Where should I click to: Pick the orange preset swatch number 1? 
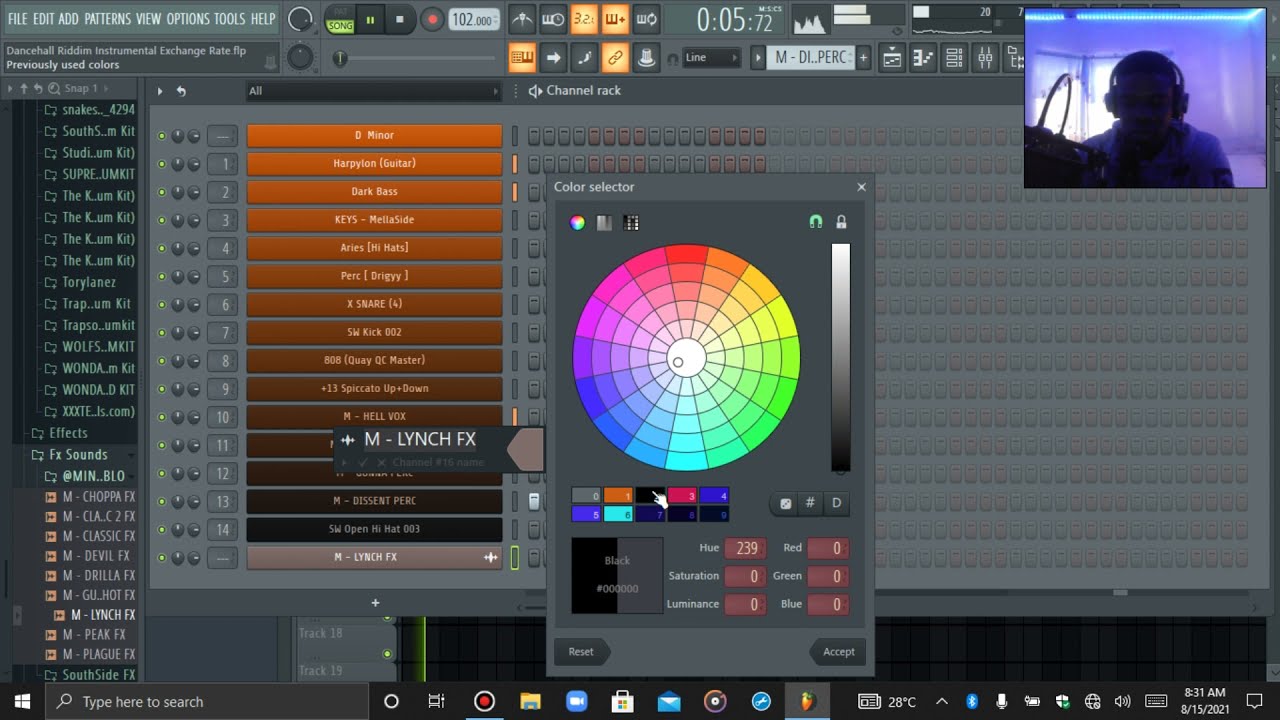[x=618, y=496]
